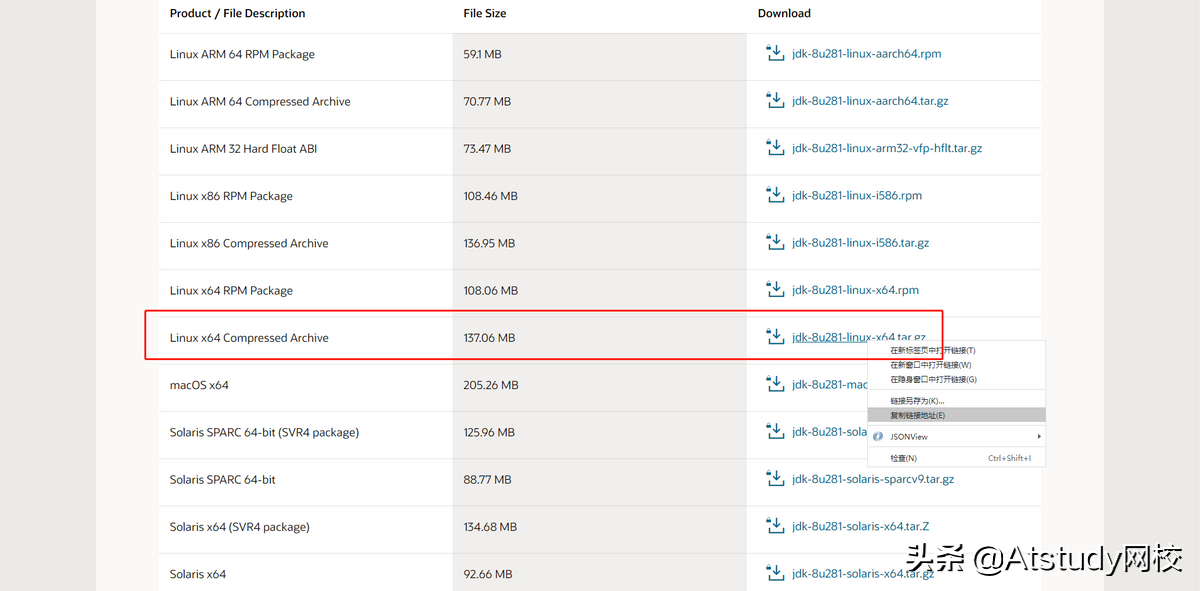
Task: Click download icon next to linux-i586.rpm
Action: (774, 196)
